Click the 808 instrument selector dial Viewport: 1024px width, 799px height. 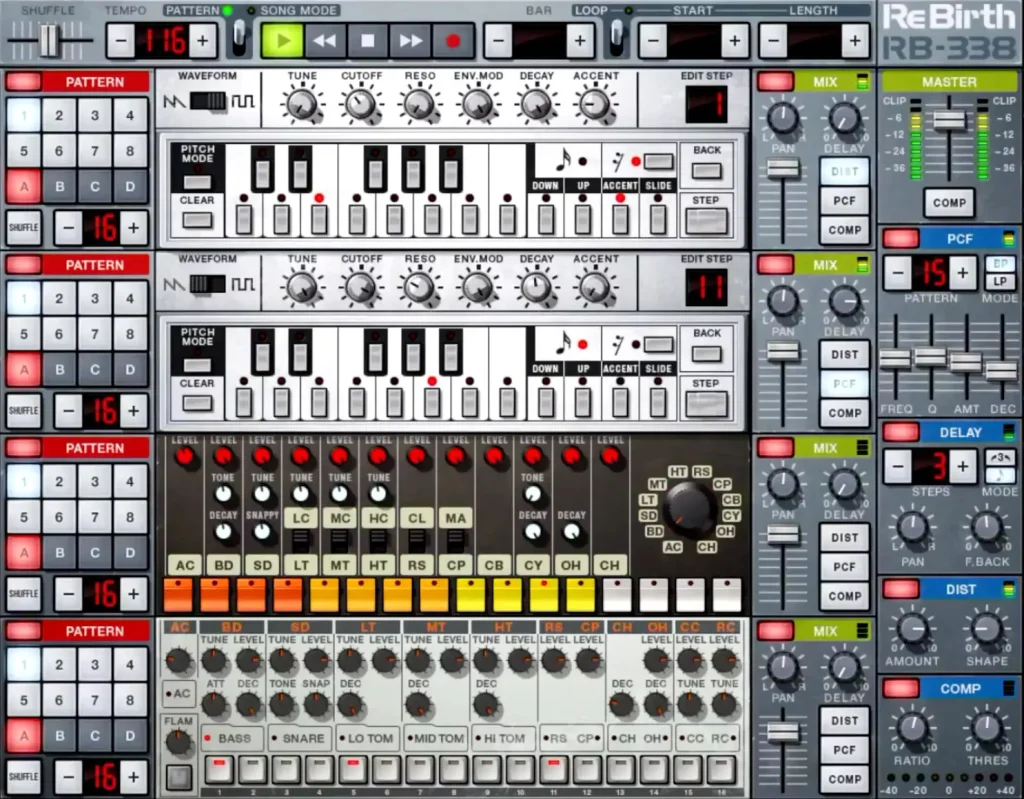(x=690, y=508)
